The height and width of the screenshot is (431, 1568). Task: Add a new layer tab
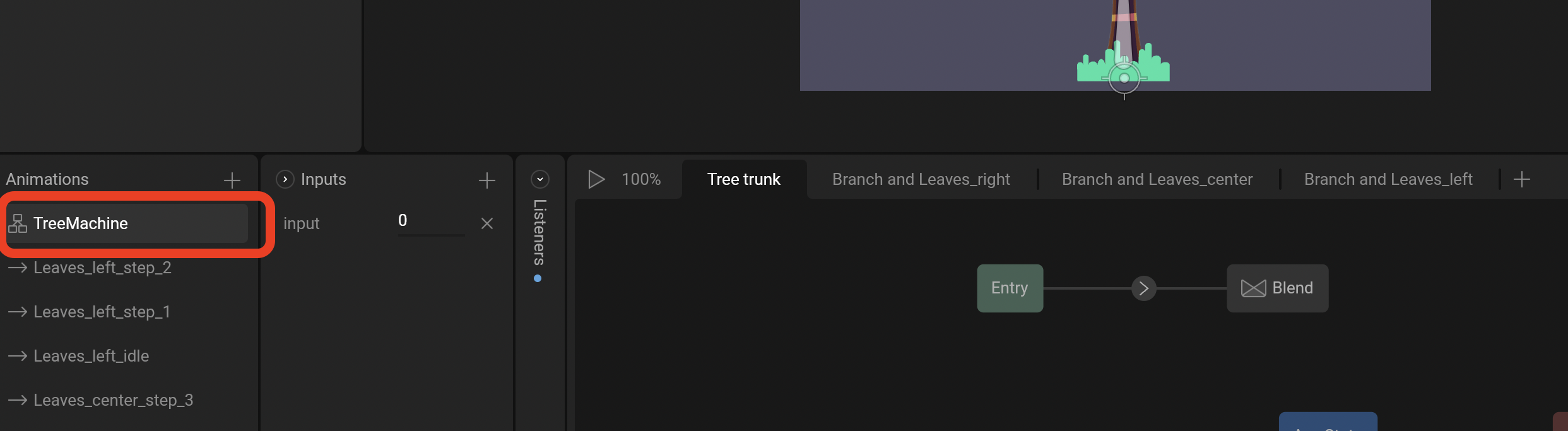click(x=1521, y=180)
